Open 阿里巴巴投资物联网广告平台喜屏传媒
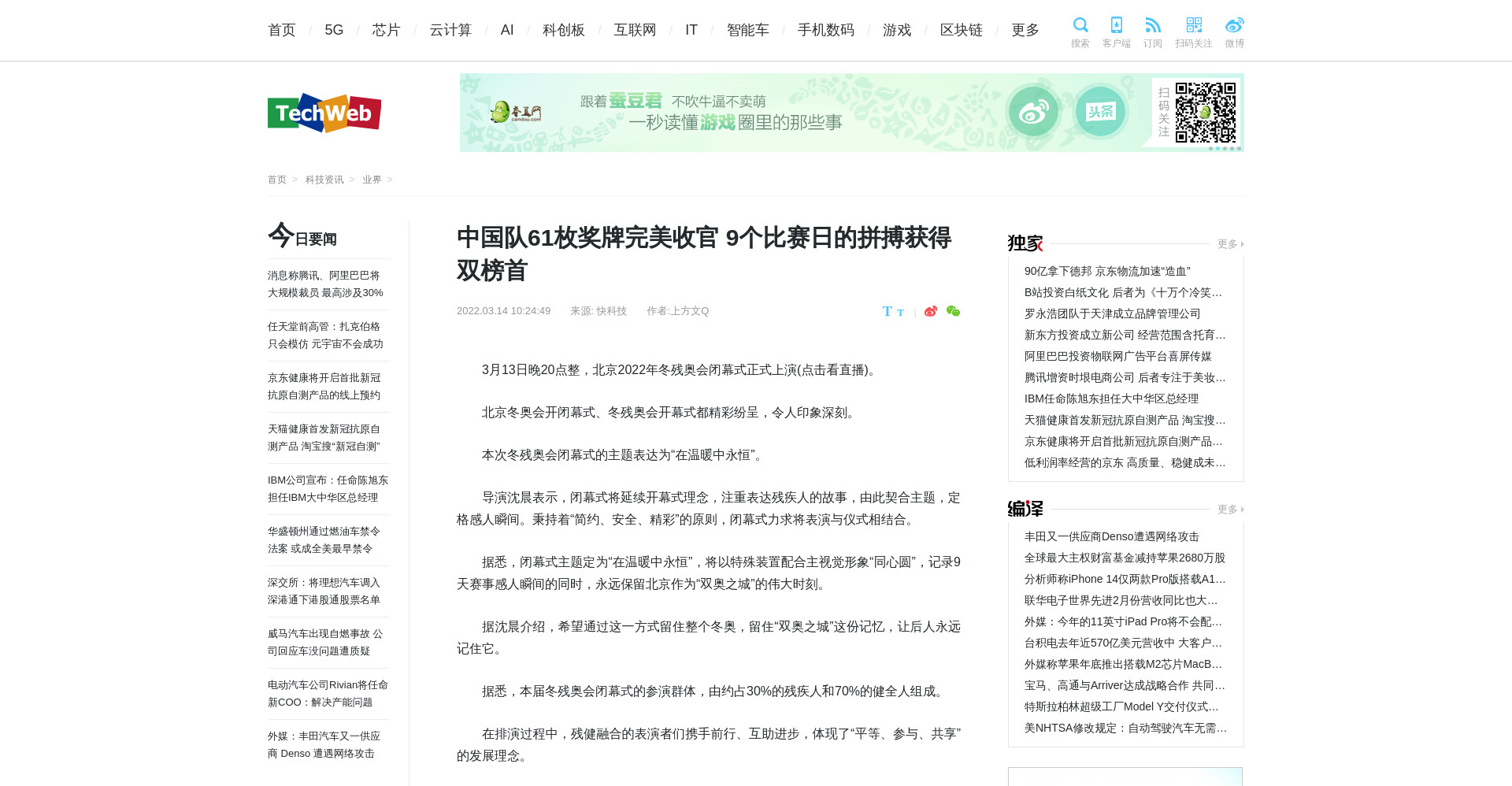Viewport: 1512px width, 786px height. 1118,356
